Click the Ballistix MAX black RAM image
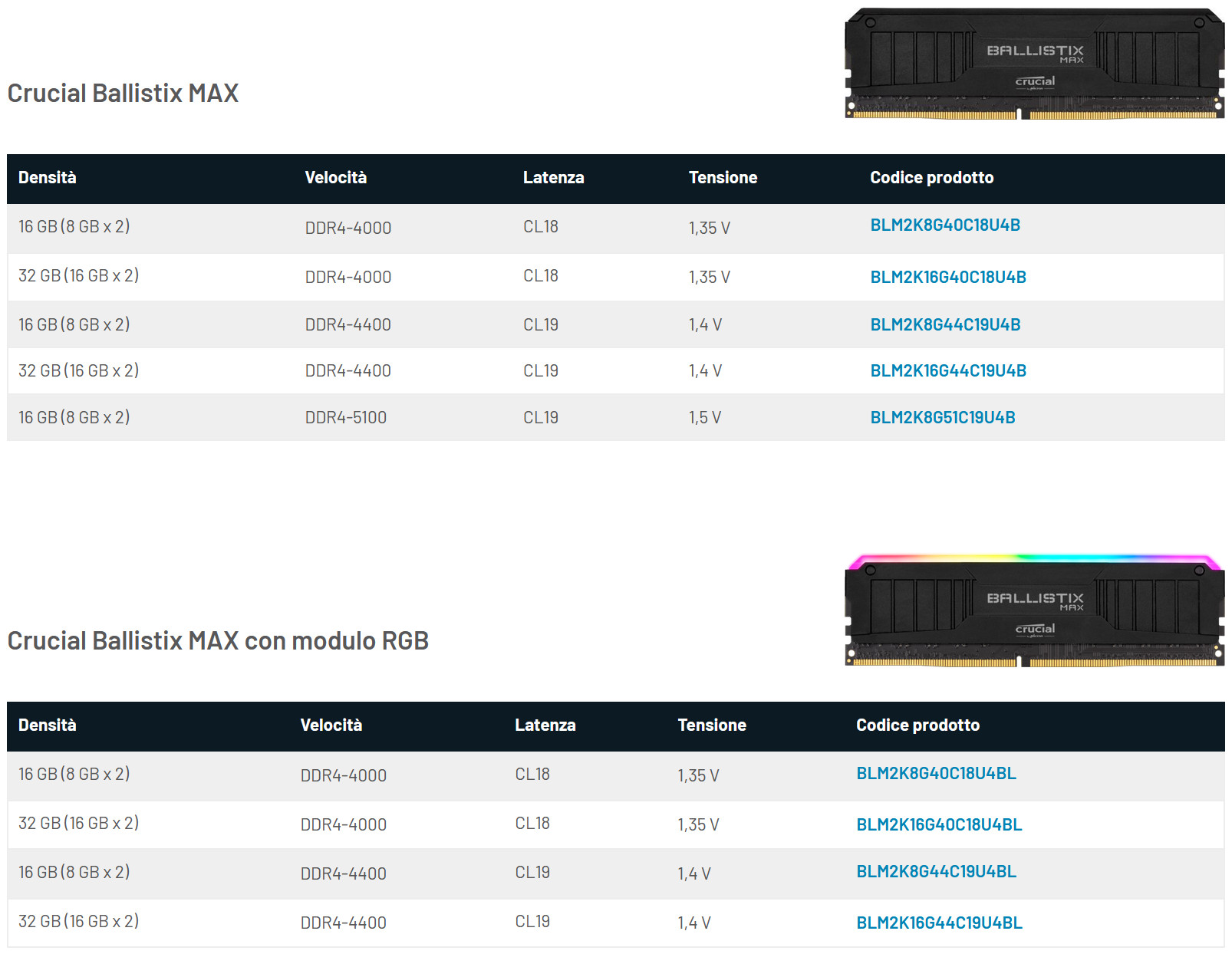Viewport: 1232px width, 954px height. (x=1034, y=64)
